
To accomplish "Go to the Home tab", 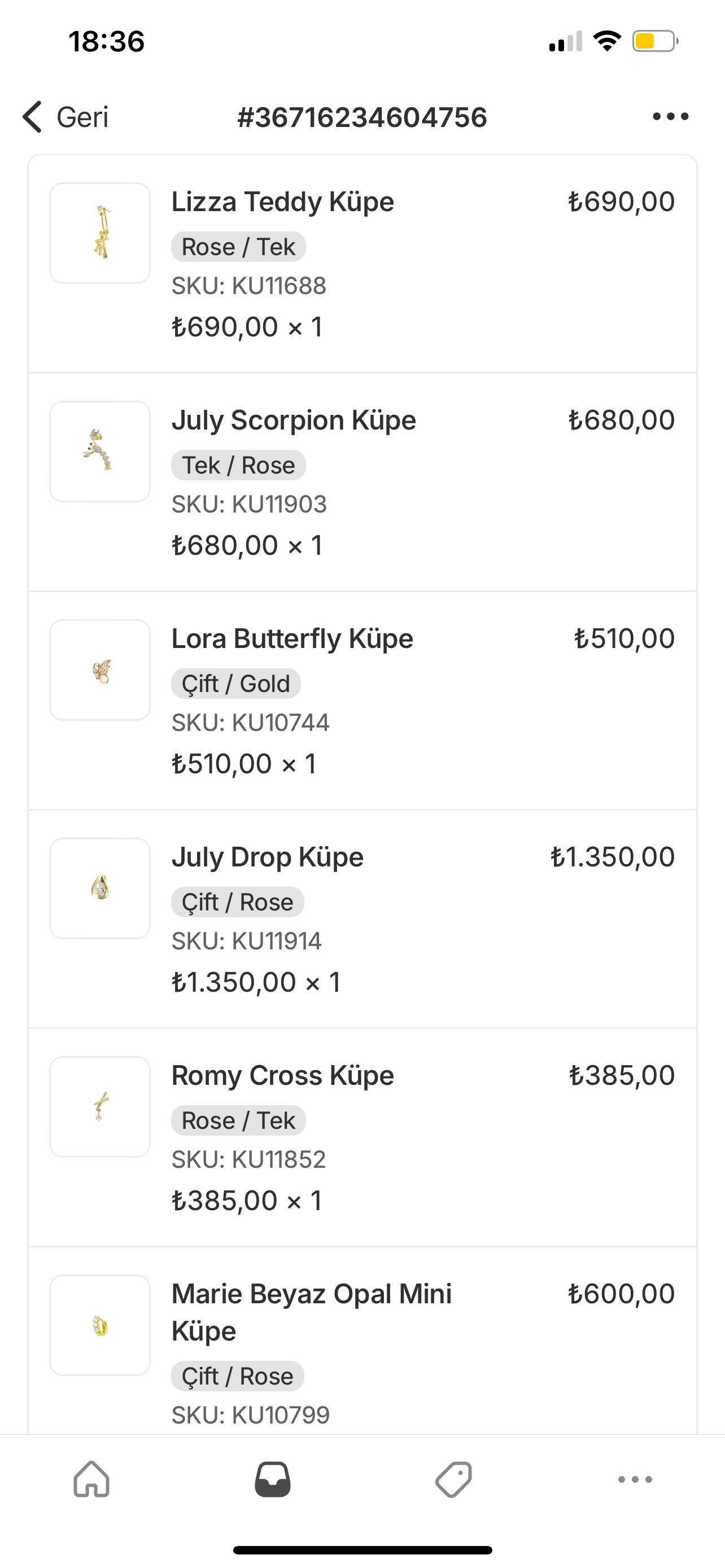I will 91,1478.
